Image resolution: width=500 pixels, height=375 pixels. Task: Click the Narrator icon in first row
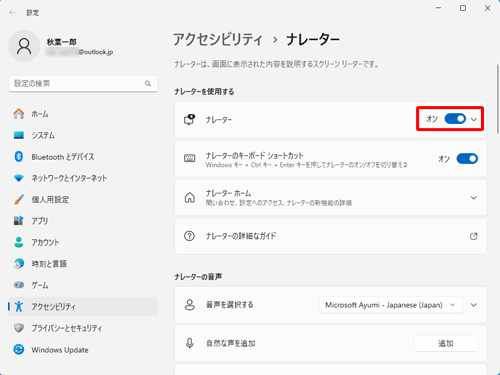pos(190,119)
